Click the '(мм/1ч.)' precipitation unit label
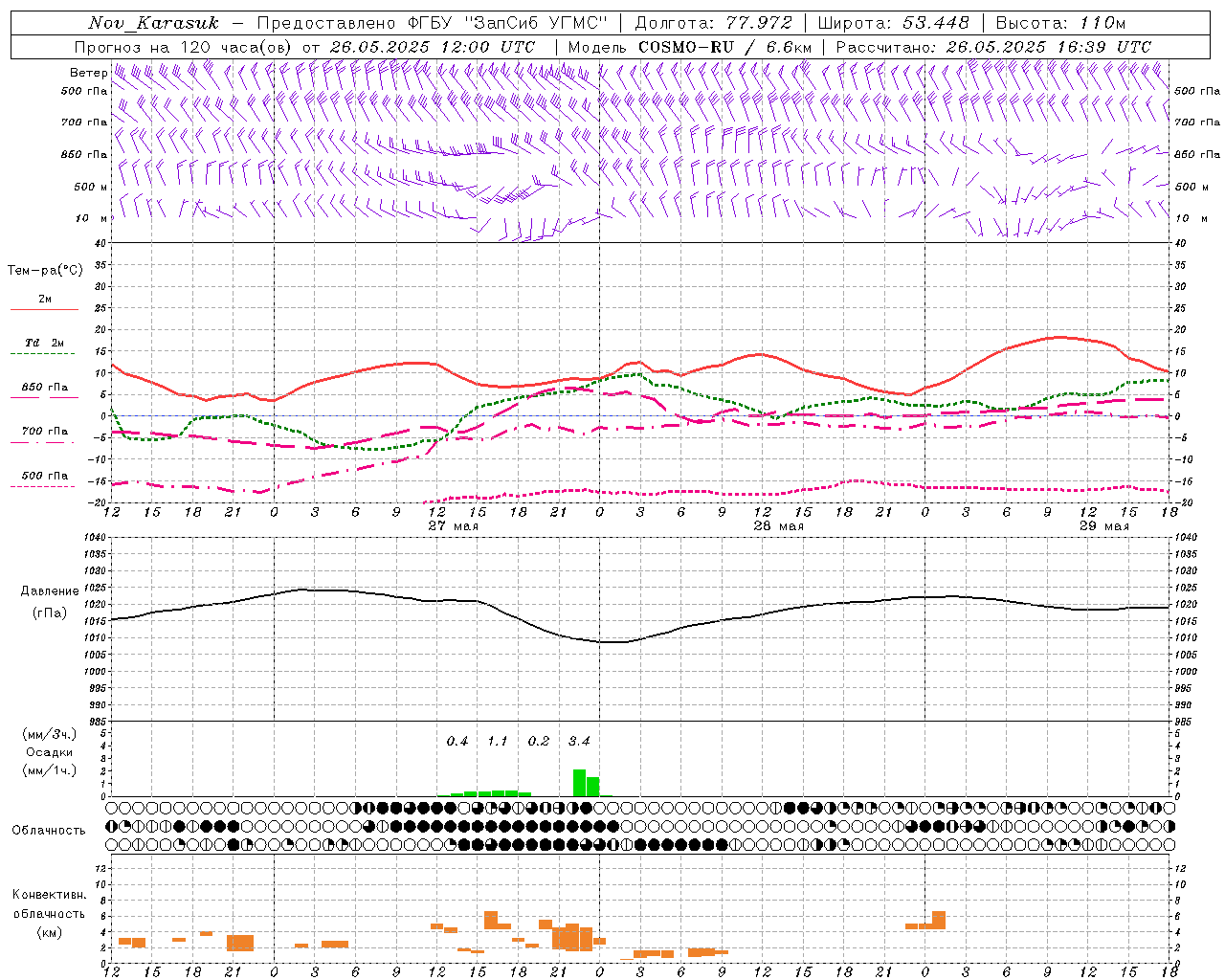1225x980 pixels. (x=50, y=770)
